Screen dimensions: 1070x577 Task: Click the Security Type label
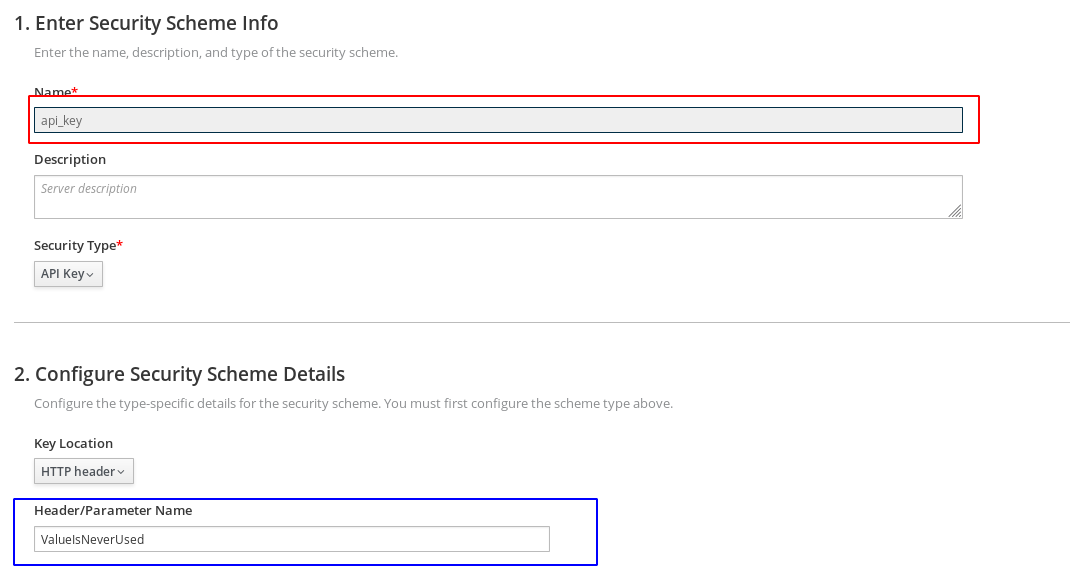point(75,245)
